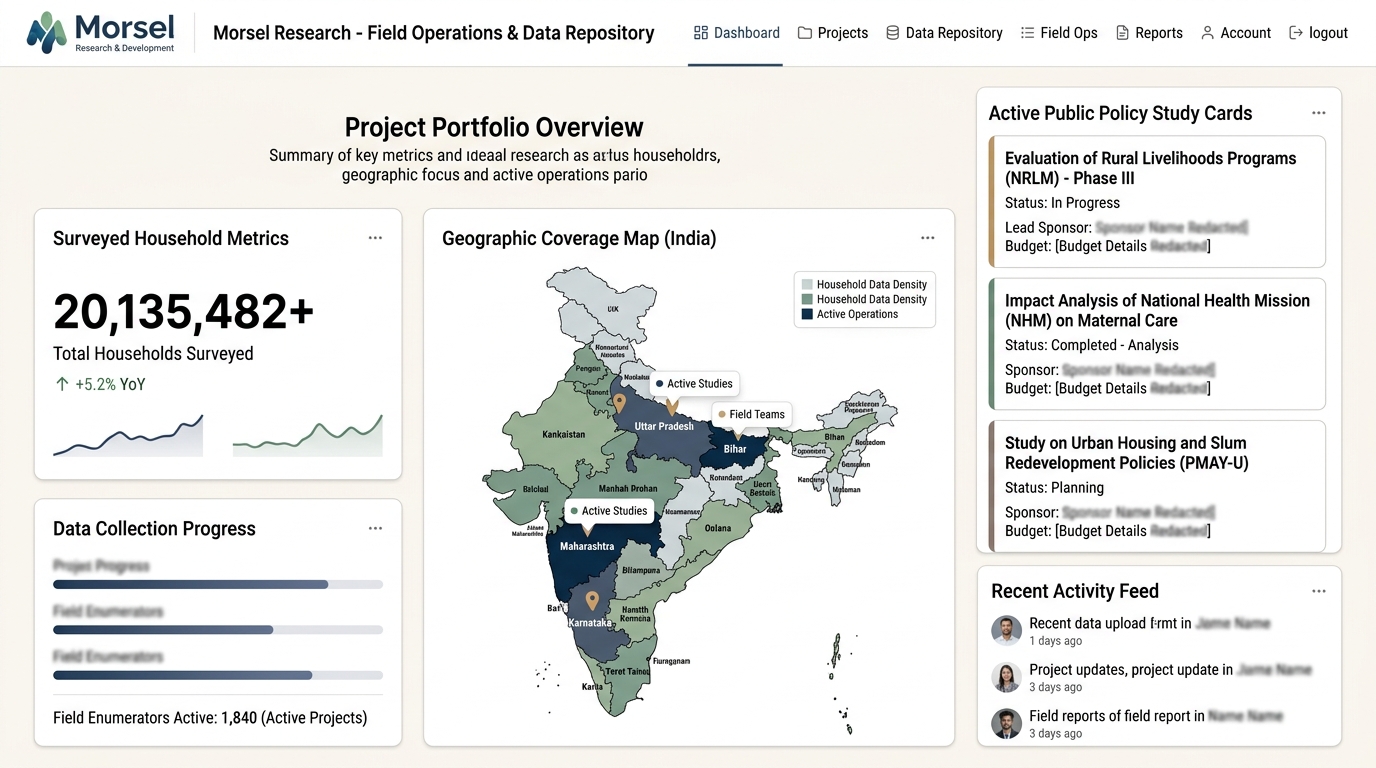The height and width of the screenshot is (768, 1376).
Task: Open the Project updates activity item
Action: click(1149, 677)
